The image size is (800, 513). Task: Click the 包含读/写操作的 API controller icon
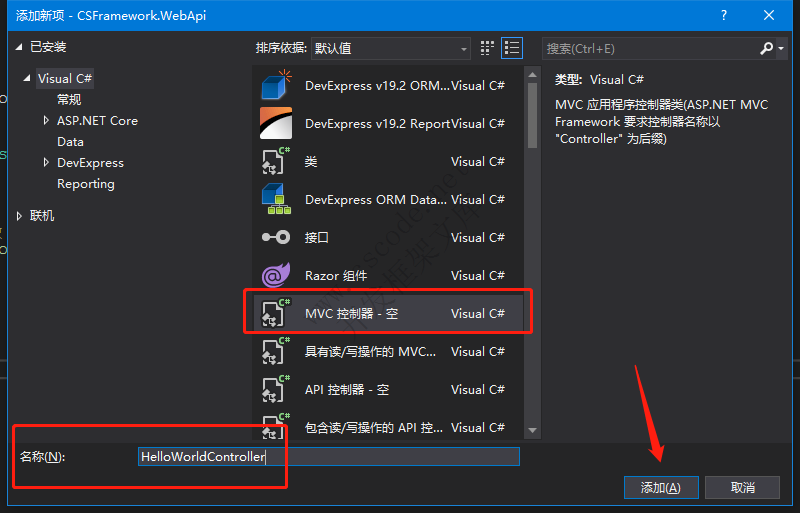276,426
